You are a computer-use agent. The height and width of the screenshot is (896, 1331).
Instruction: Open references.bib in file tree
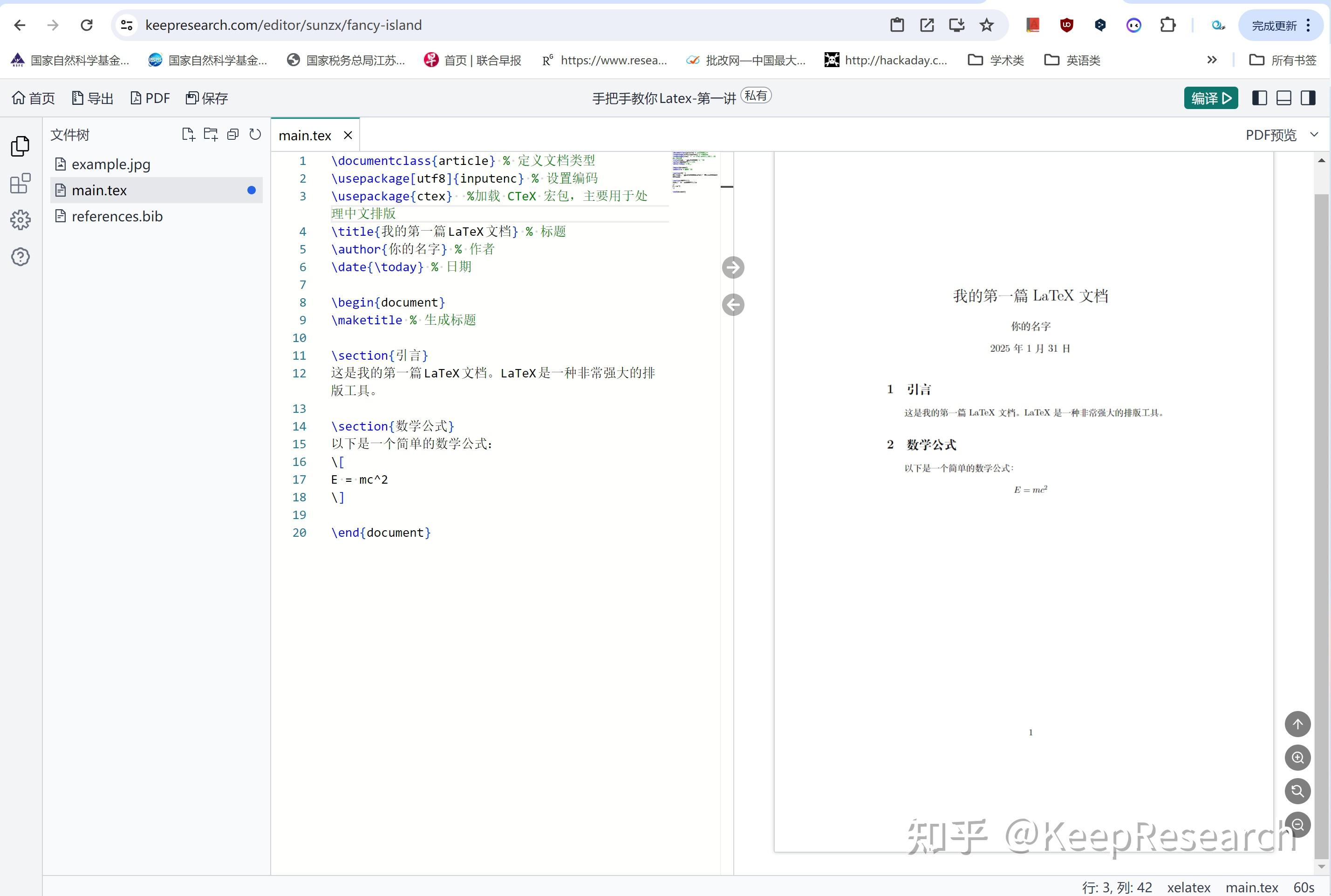click(116, 217)
